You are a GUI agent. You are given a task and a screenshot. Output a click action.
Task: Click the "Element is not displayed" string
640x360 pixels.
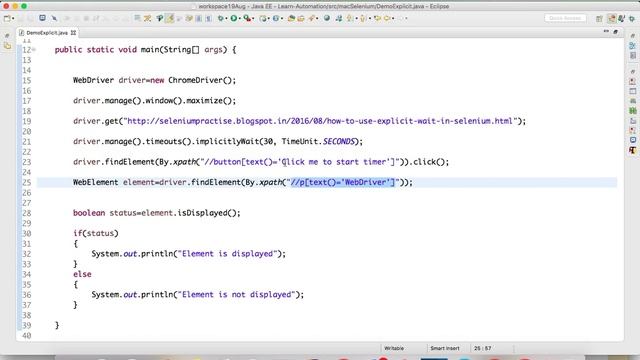coord(236,294)
